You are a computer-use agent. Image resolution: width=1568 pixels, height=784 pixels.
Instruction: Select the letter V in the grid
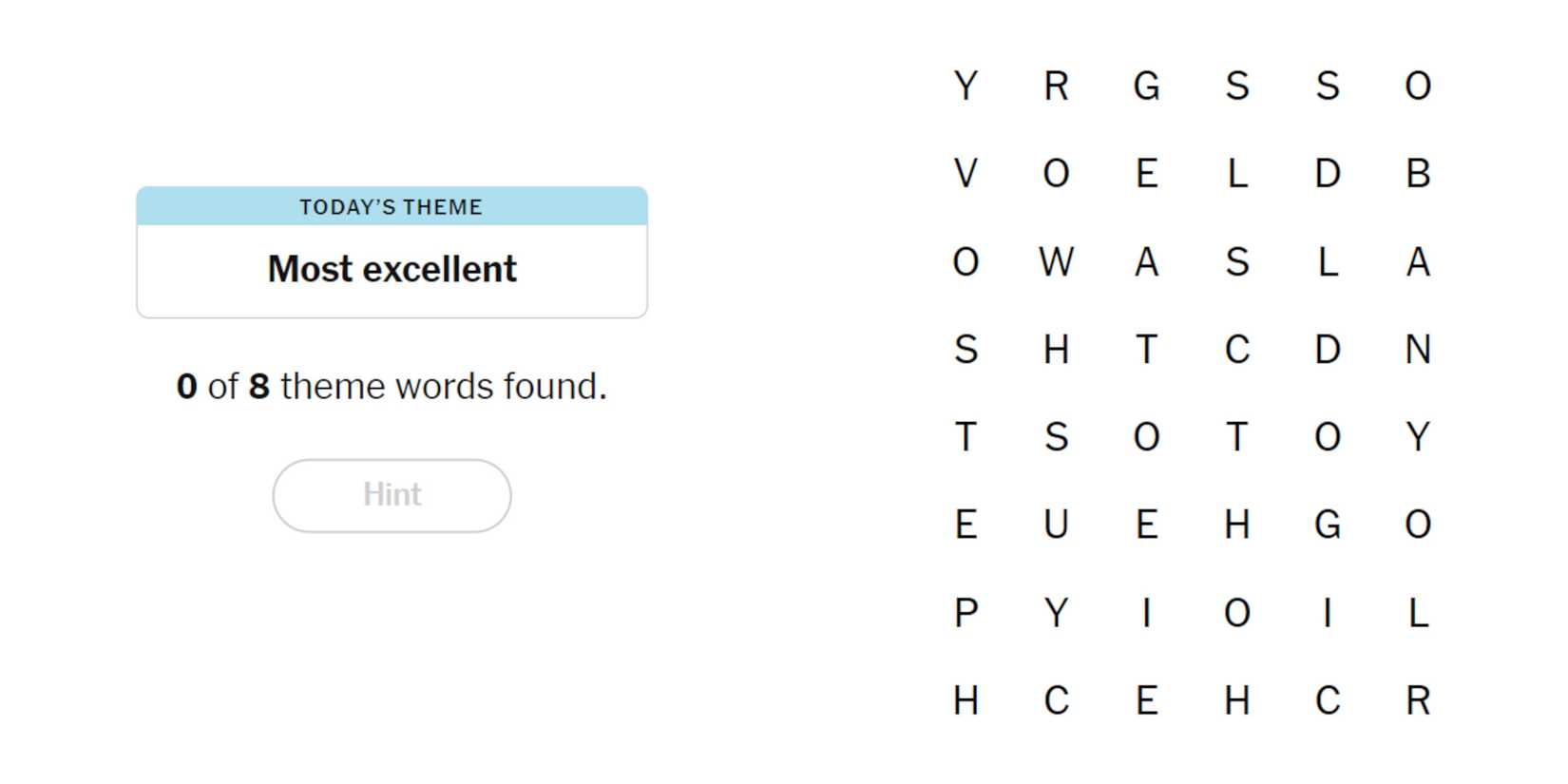point(966,174)
